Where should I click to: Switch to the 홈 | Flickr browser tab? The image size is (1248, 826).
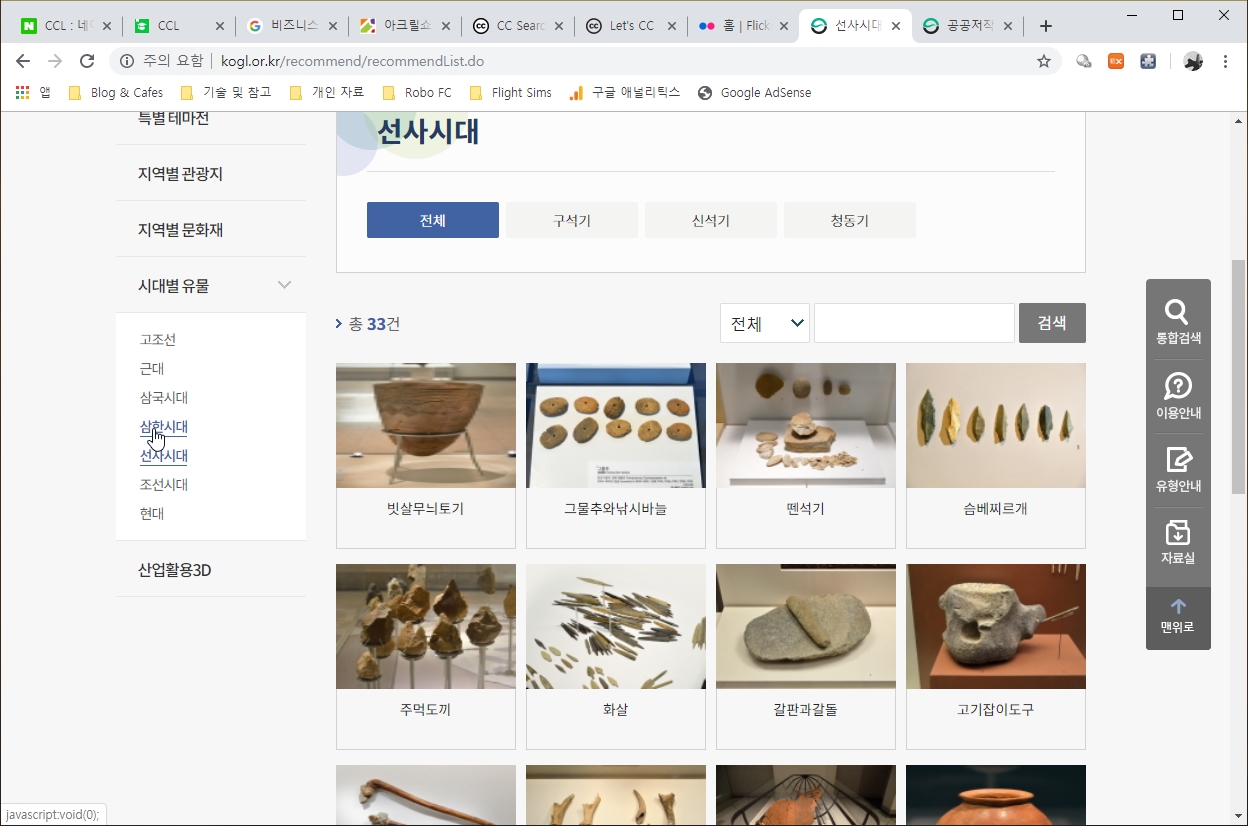pos(742,26)
